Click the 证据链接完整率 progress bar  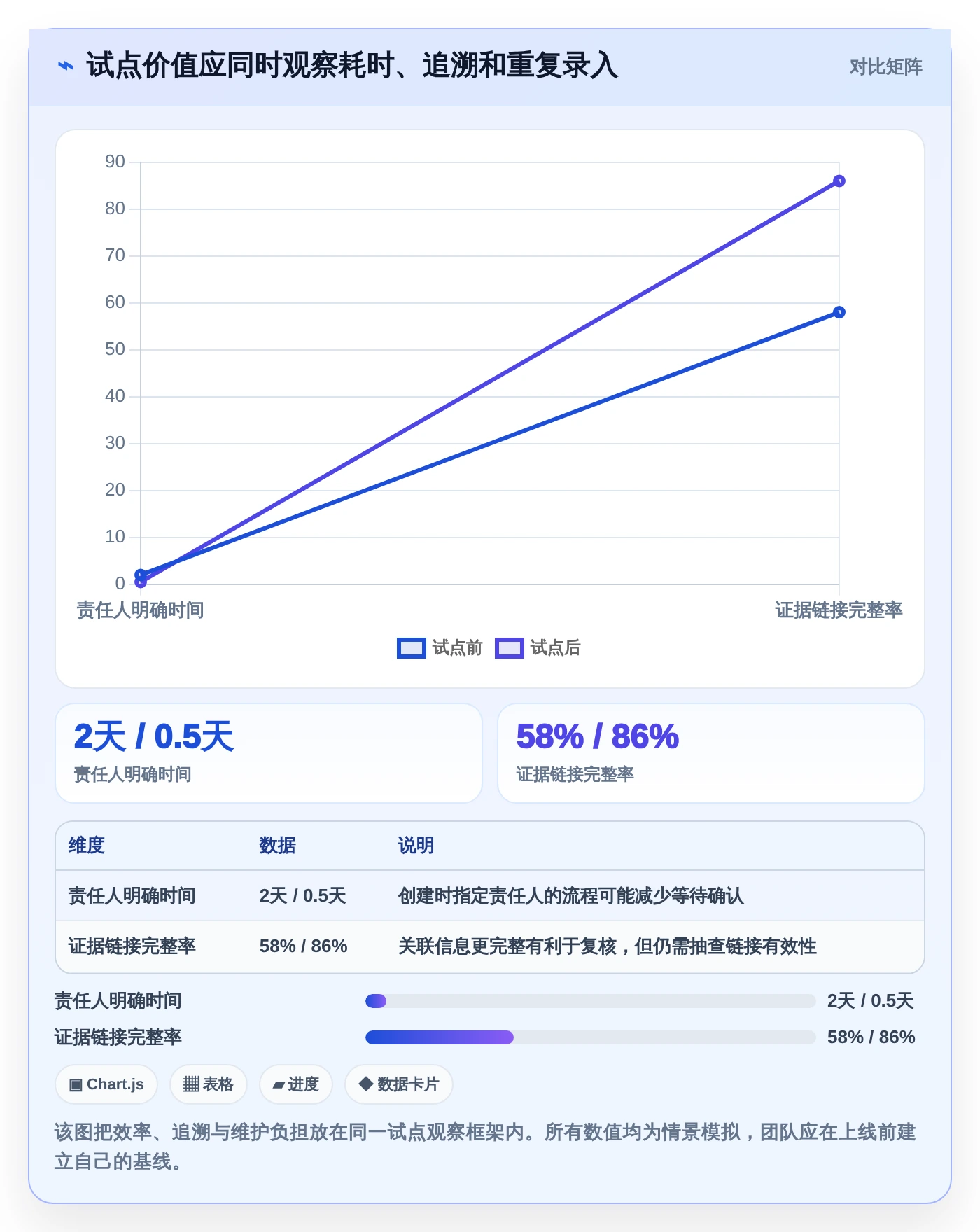(590, 1037)
